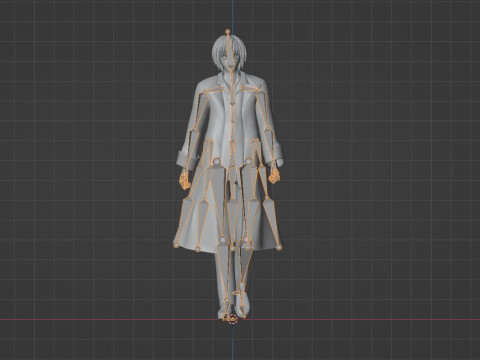The width and height of the screenshot is (480, 360).
Task: Click the 3D cursor at the character's feet
Action: 233,319
